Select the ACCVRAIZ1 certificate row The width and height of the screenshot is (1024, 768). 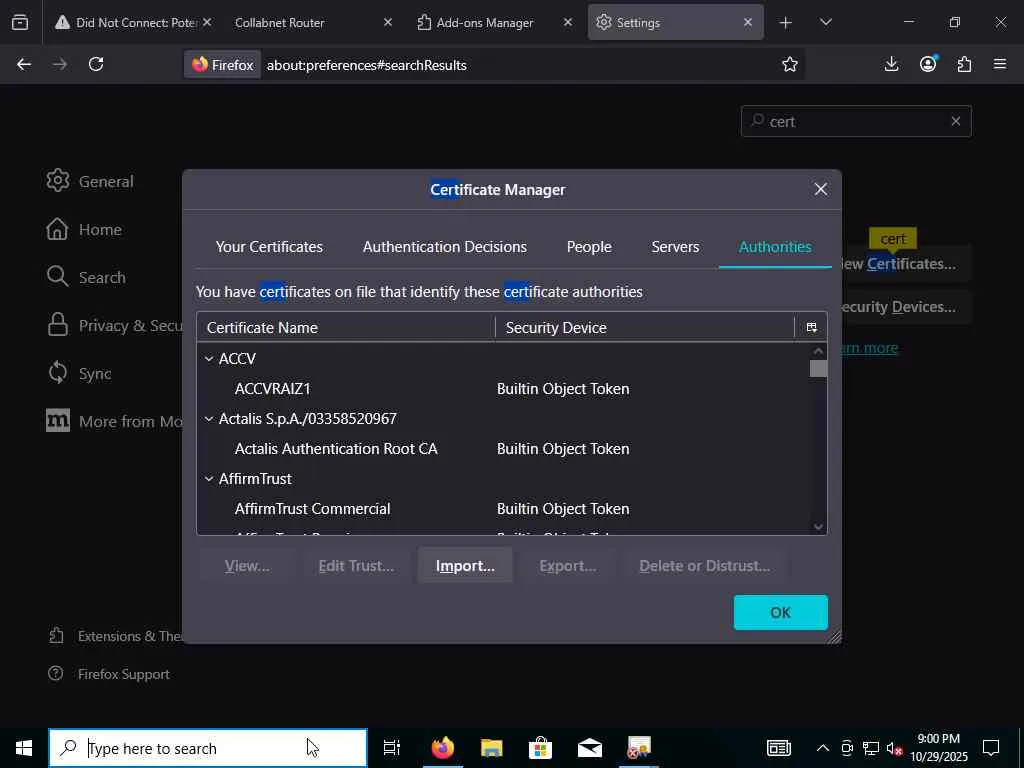click(505, 389)
